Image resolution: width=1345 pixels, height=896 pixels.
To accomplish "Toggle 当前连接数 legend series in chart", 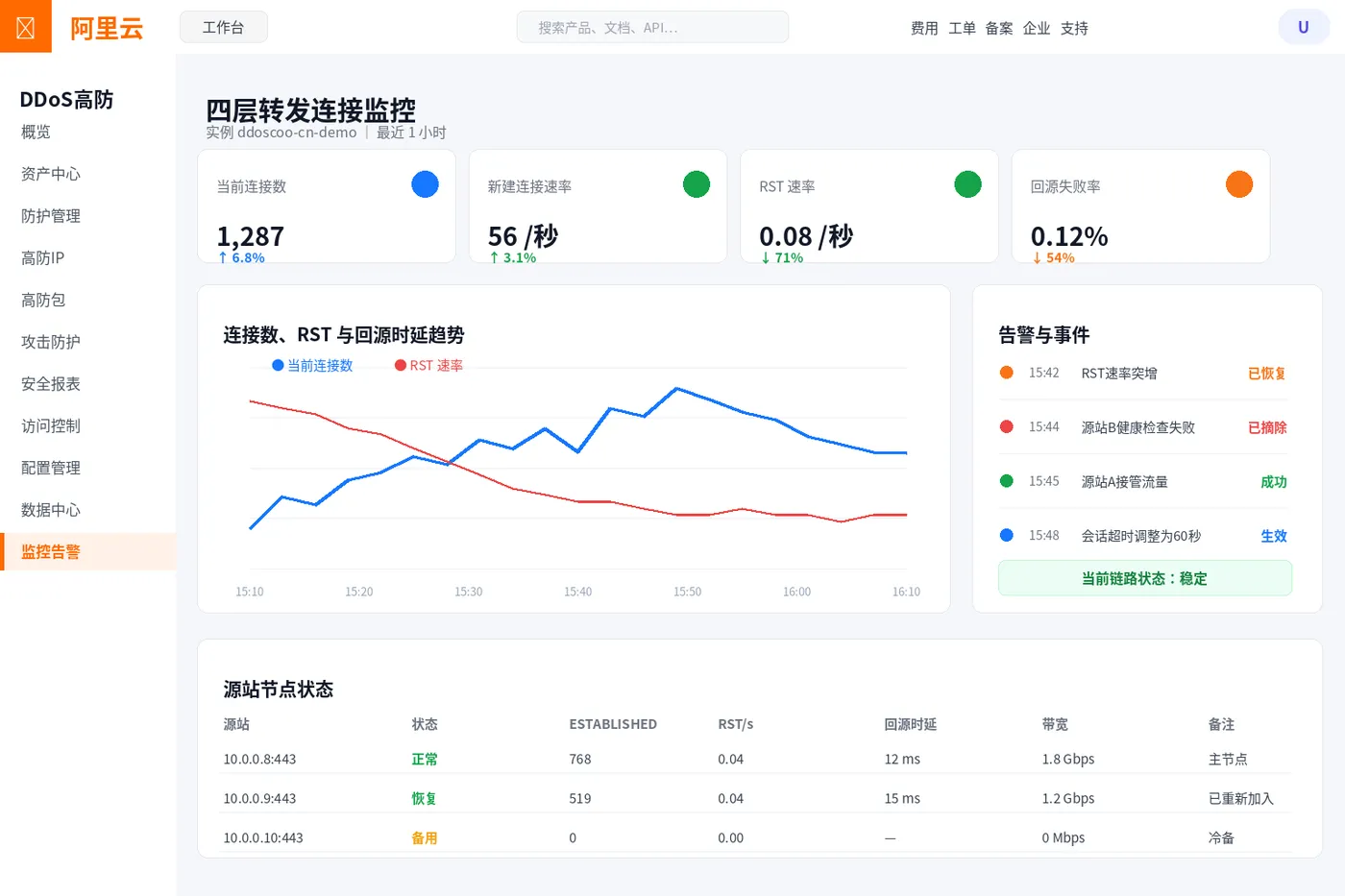I will pyautogui.click(x=312, y=366).
